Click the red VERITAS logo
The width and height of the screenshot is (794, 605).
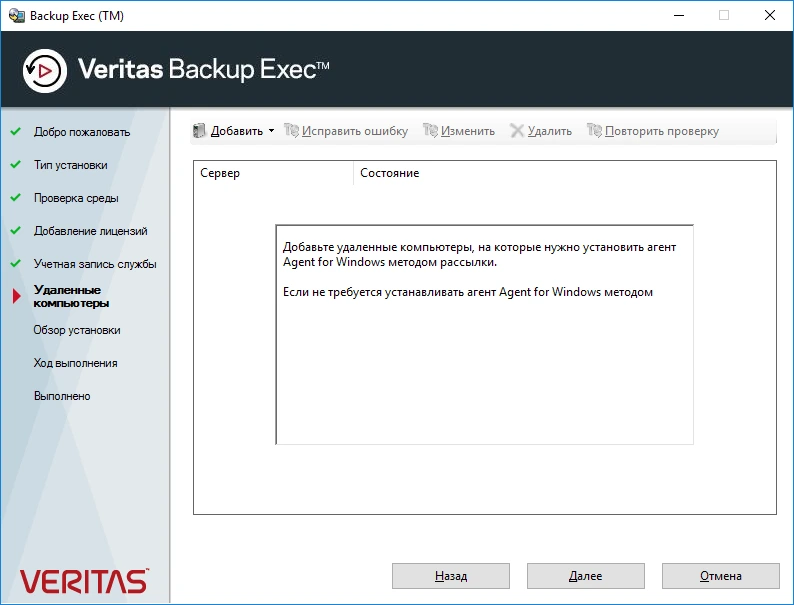(x=84, y=581)
